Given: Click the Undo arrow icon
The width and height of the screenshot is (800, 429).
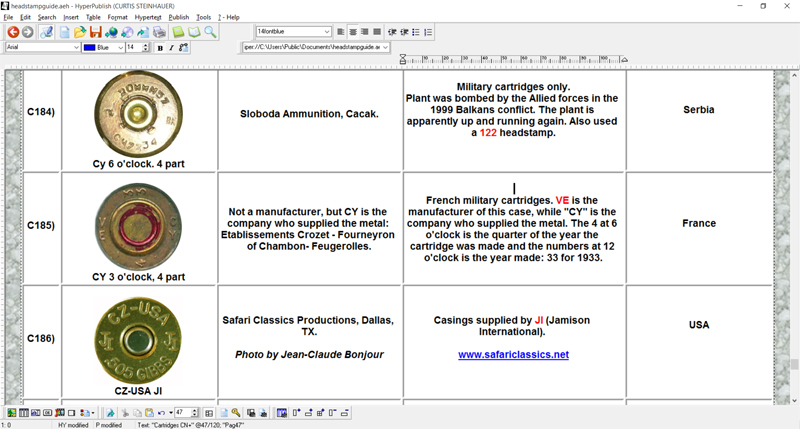Looking at the screenshot, I should coord(161,413).
